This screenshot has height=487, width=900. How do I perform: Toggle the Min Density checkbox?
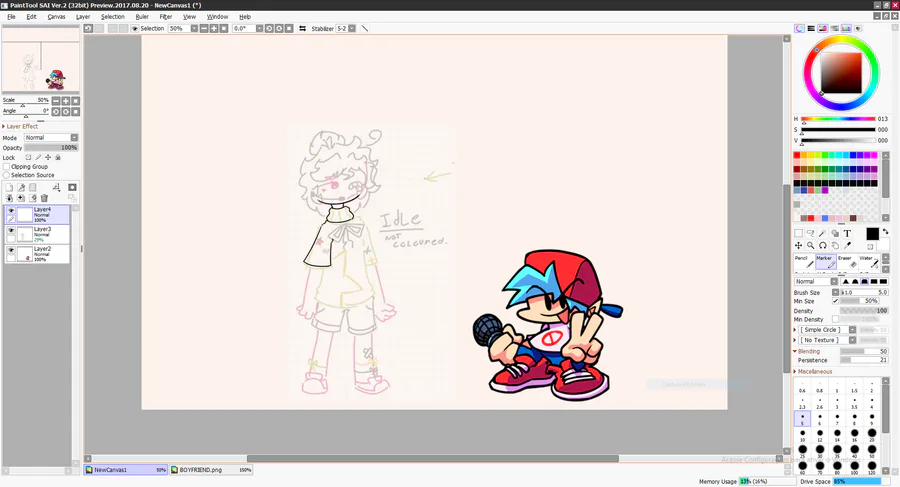836,319
